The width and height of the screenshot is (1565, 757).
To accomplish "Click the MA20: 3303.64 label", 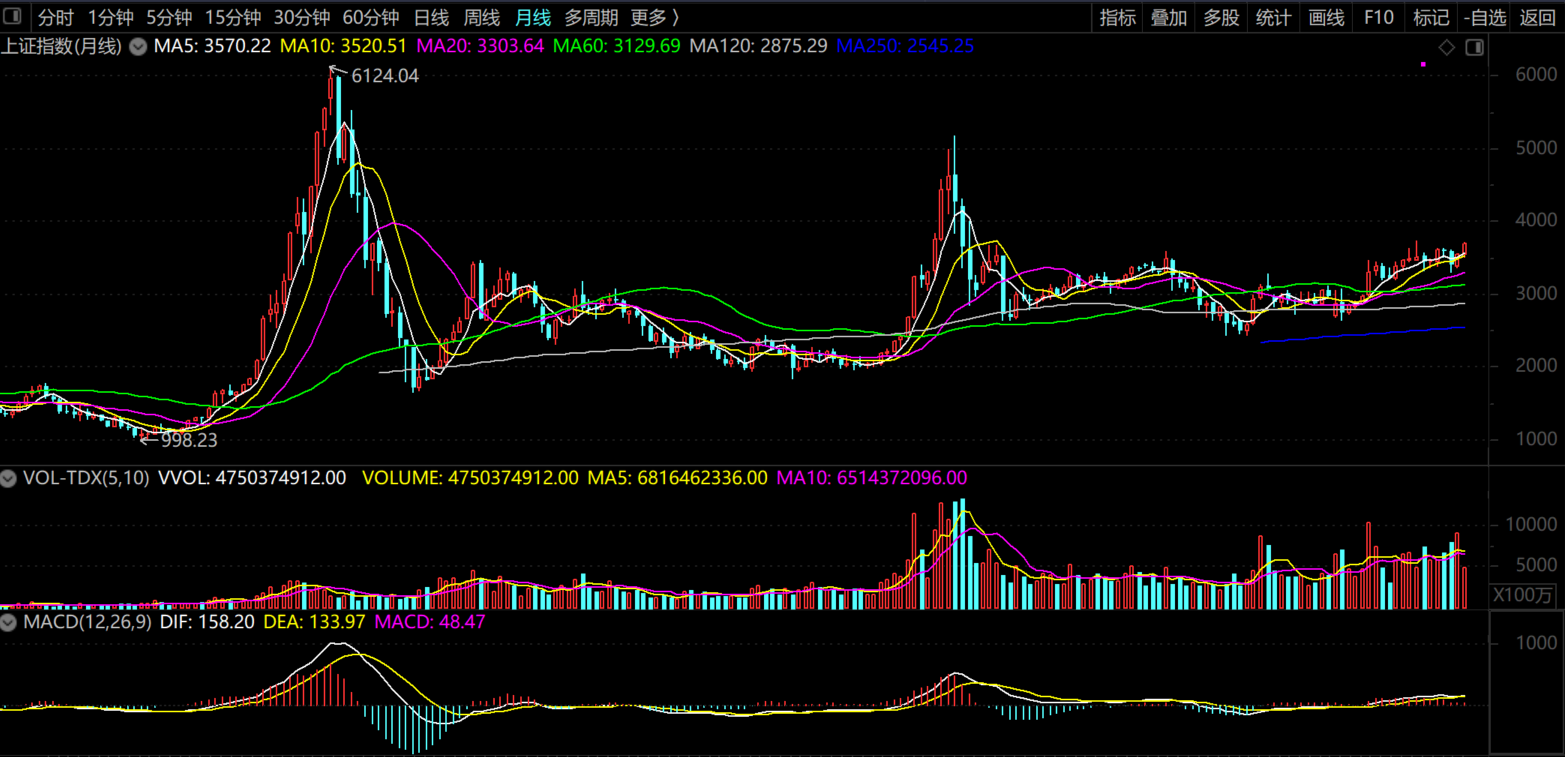I will [480, 46].
